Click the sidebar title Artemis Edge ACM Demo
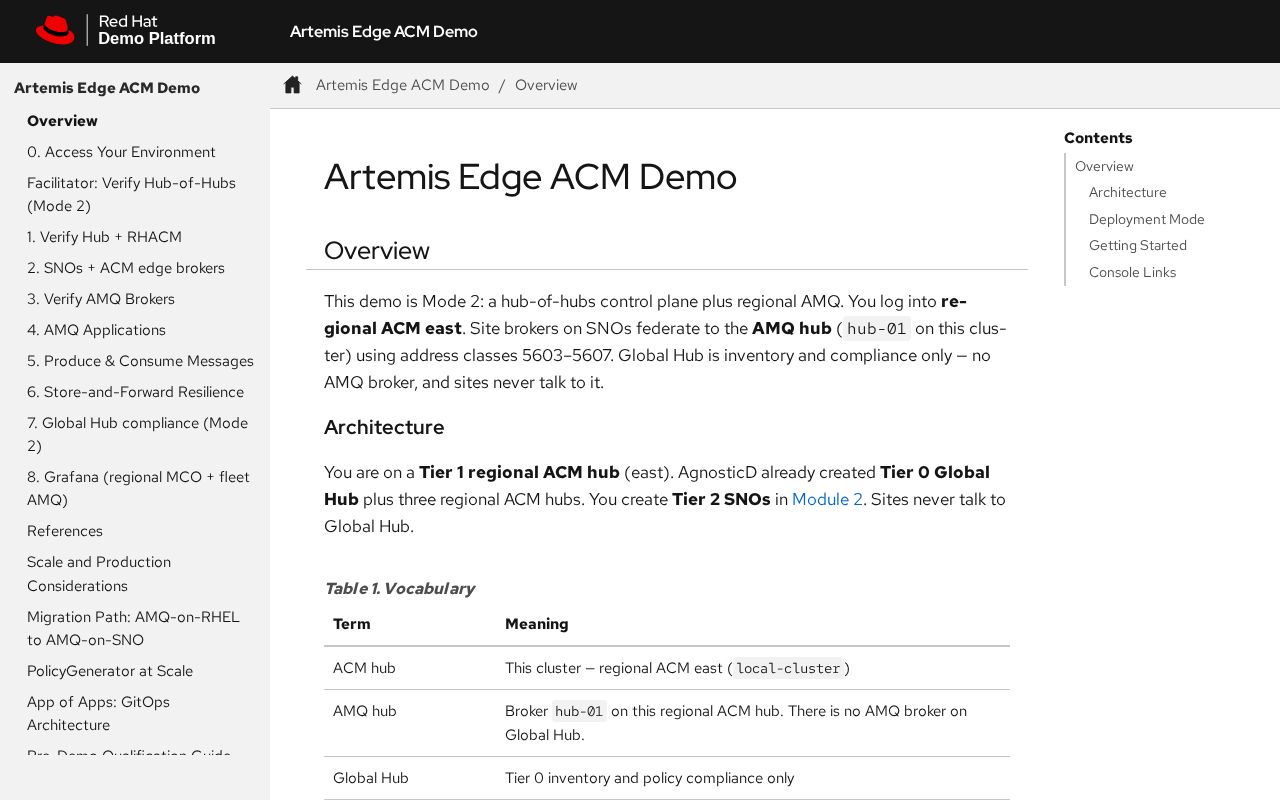 point(107,88)
